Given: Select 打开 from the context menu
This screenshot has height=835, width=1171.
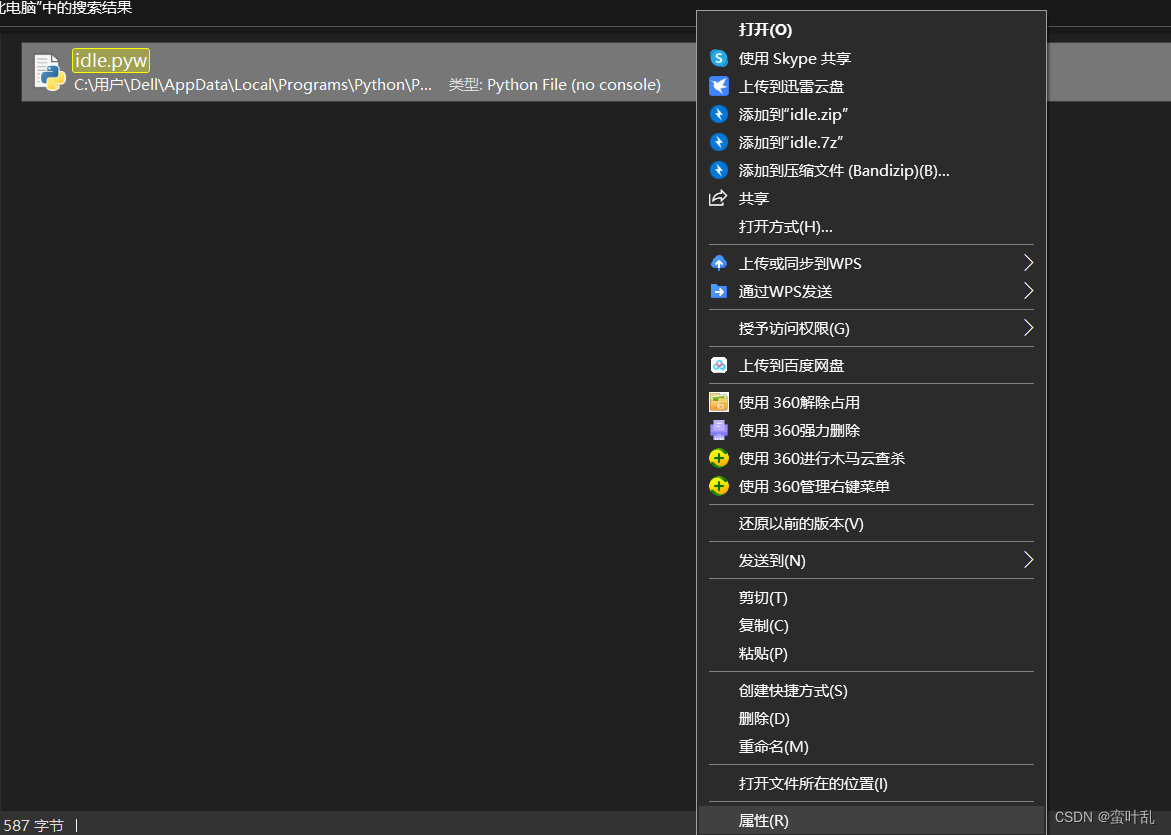Looking at the screenshot, I should point(765,30).
